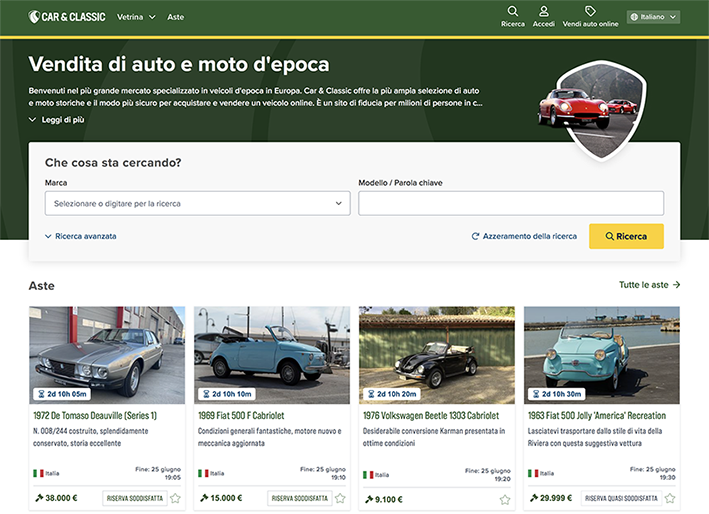Click RISERVA QUASI SODDISFATTA badge
The image size is (709, 514).
[621, 498]
